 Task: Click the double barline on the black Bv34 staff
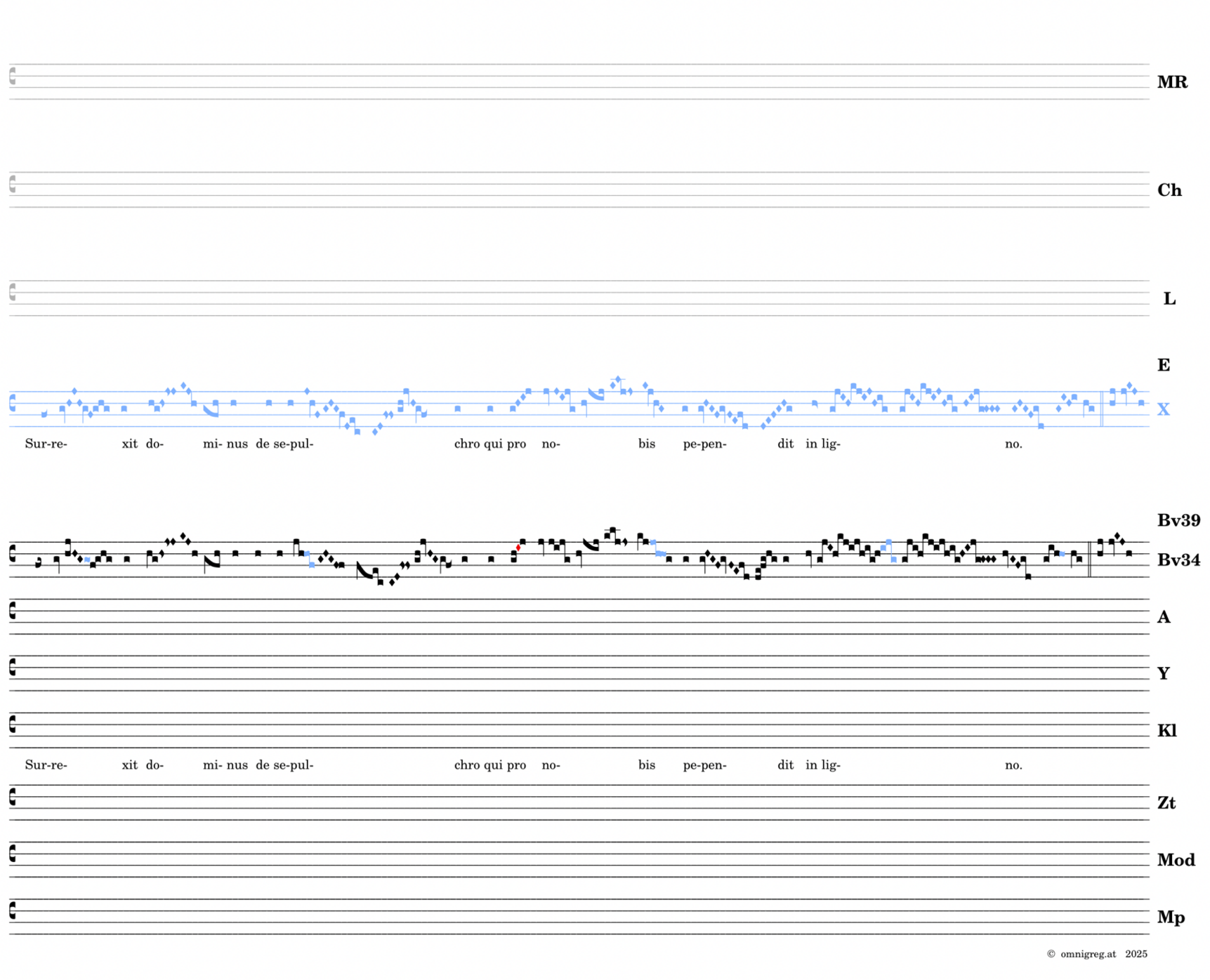click(1089, 559)
